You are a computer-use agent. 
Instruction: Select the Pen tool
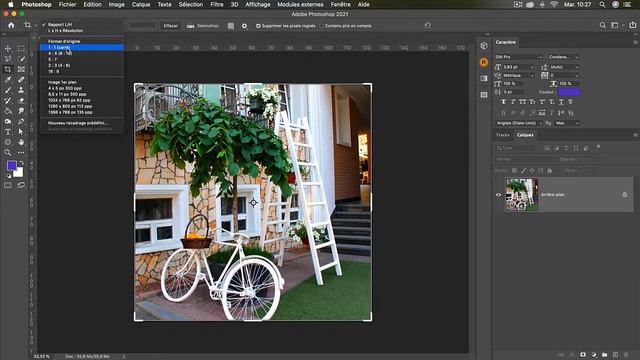pos(21,121)
